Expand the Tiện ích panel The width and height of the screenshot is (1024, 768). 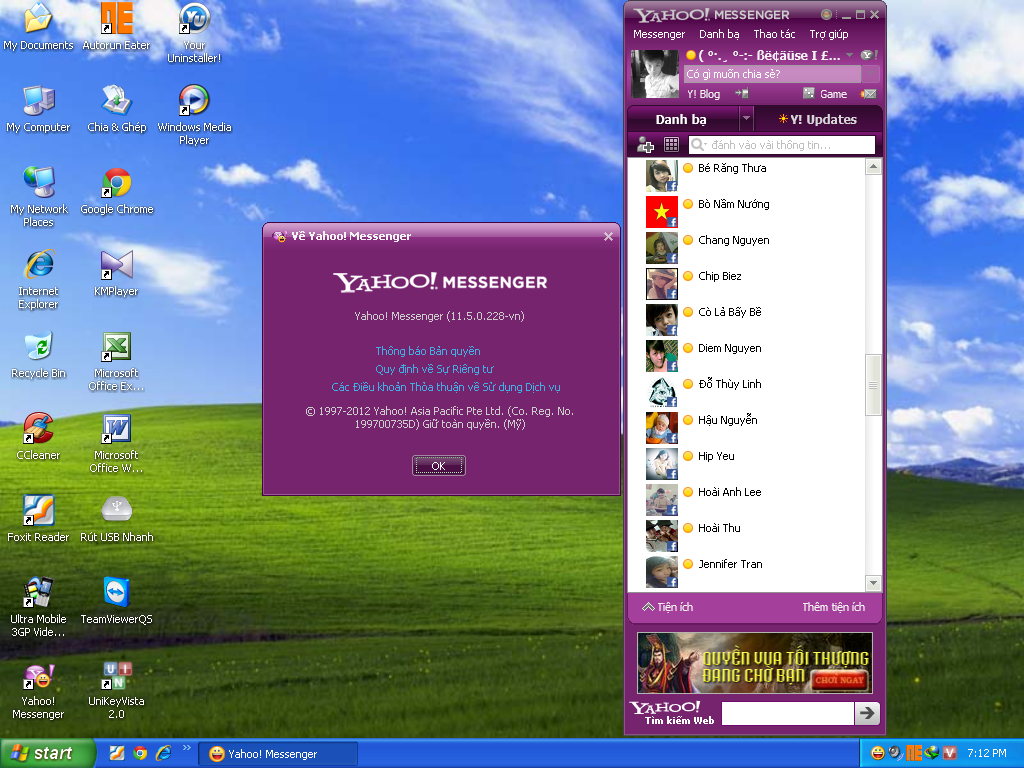[667, 607]
